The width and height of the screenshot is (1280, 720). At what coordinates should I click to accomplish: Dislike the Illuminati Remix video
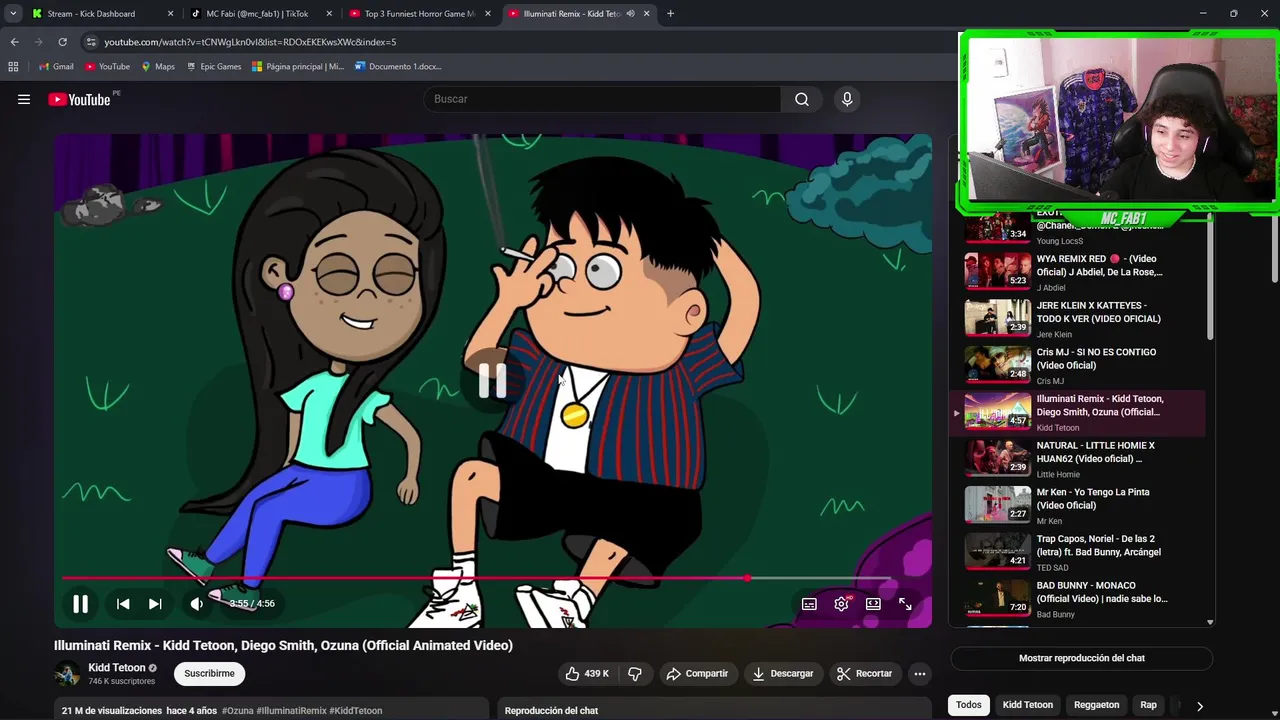coord(635,674)
